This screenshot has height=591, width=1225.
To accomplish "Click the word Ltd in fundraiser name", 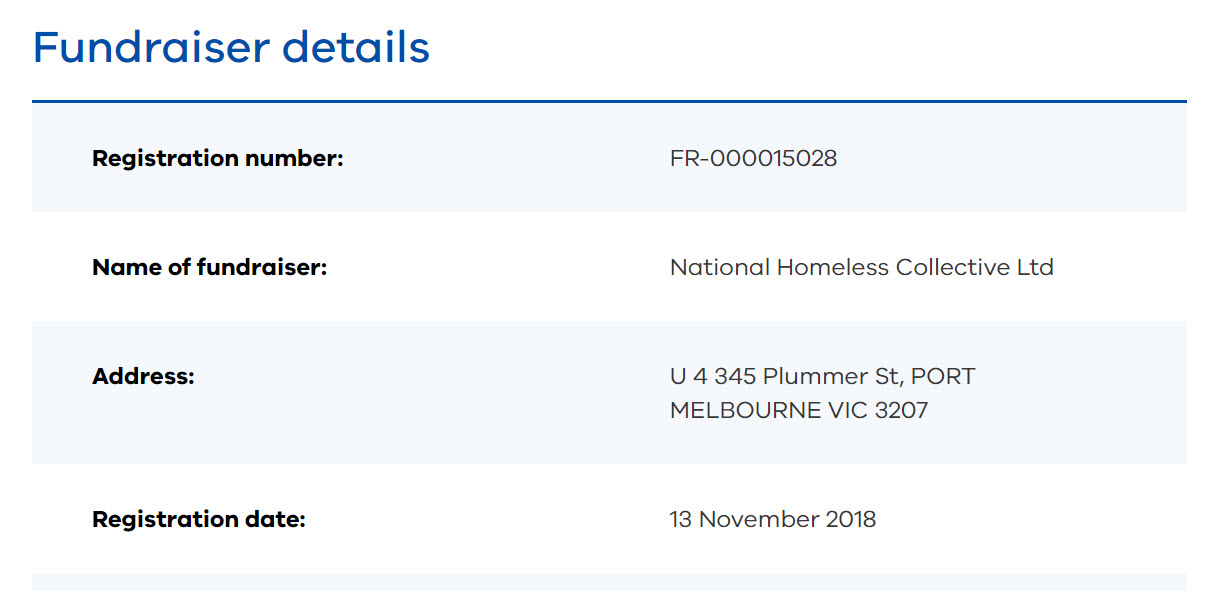I will click(1035, 267).
